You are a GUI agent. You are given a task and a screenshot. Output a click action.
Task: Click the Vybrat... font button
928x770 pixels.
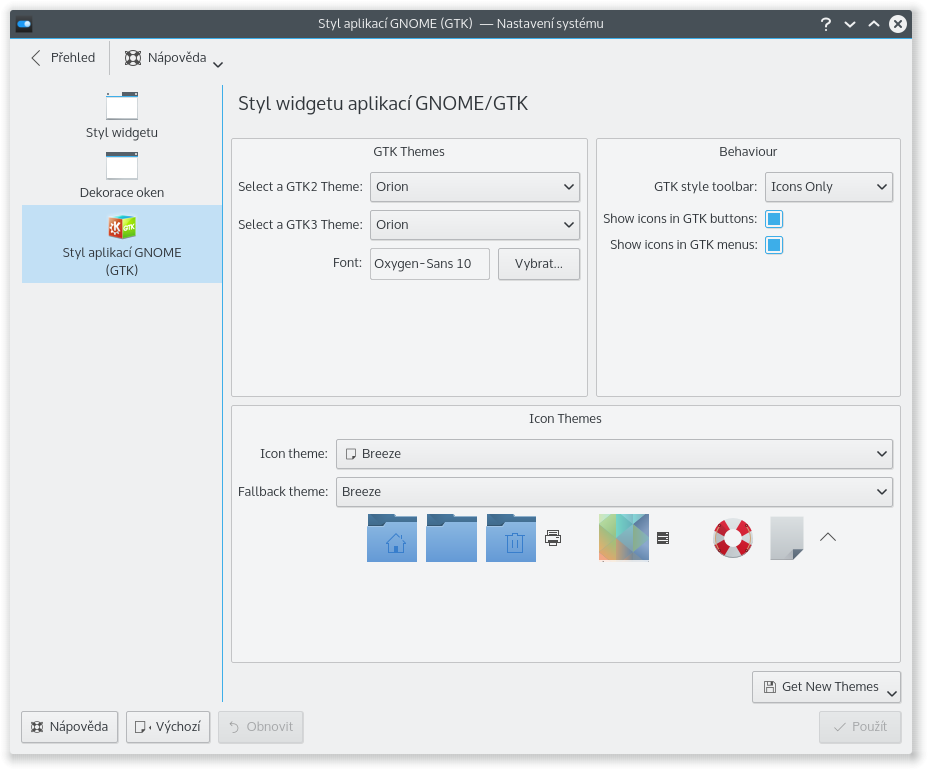(x=539, y=264)
